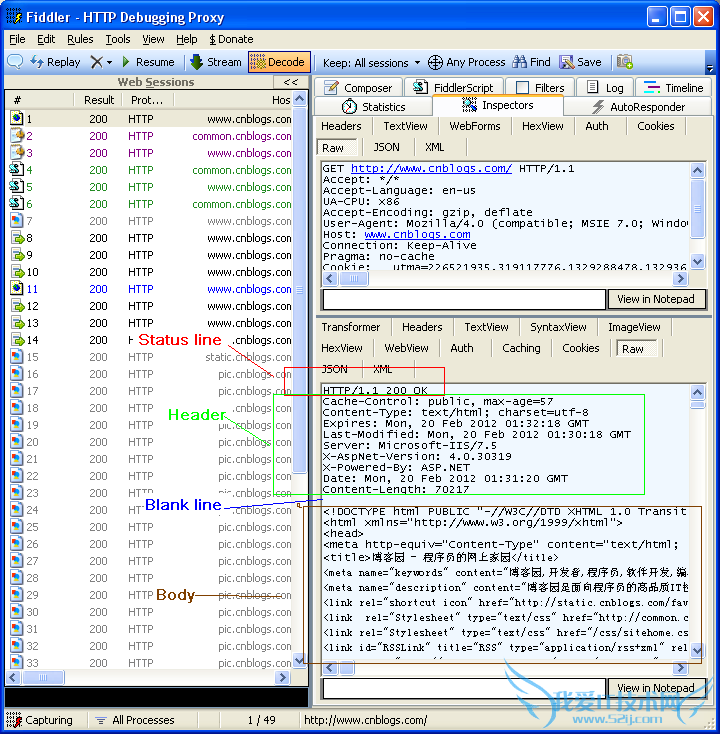Viewport: 720px width, 734px height.
Task: Open the Remove sessions X dropdown
Action: (102, 62)
